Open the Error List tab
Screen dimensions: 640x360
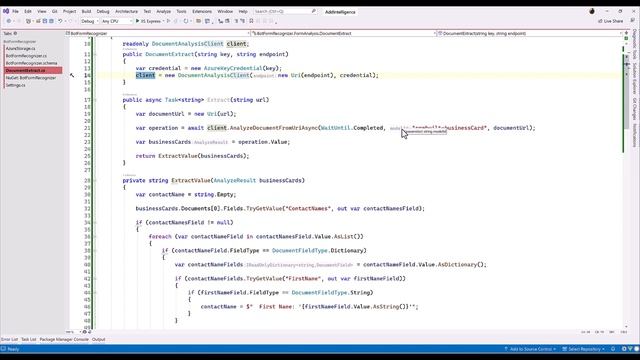click(x=9, y=340)
